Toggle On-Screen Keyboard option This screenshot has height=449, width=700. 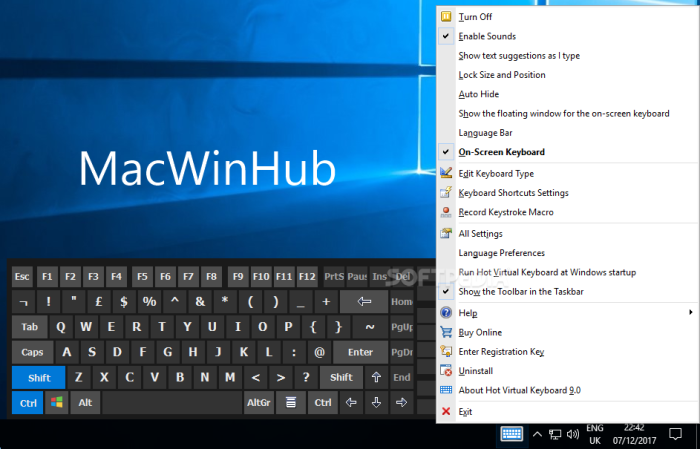[x=567, y=152]
